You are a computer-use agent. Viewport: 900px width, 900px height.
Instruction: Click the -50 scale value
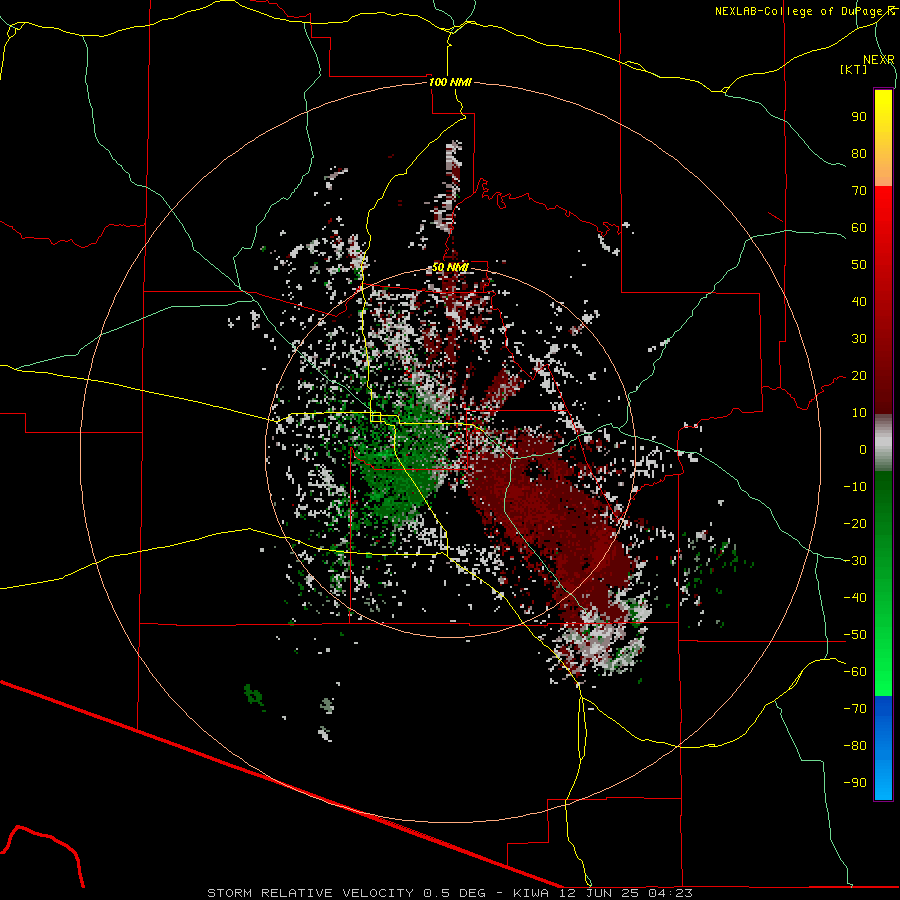pos(855,635)
